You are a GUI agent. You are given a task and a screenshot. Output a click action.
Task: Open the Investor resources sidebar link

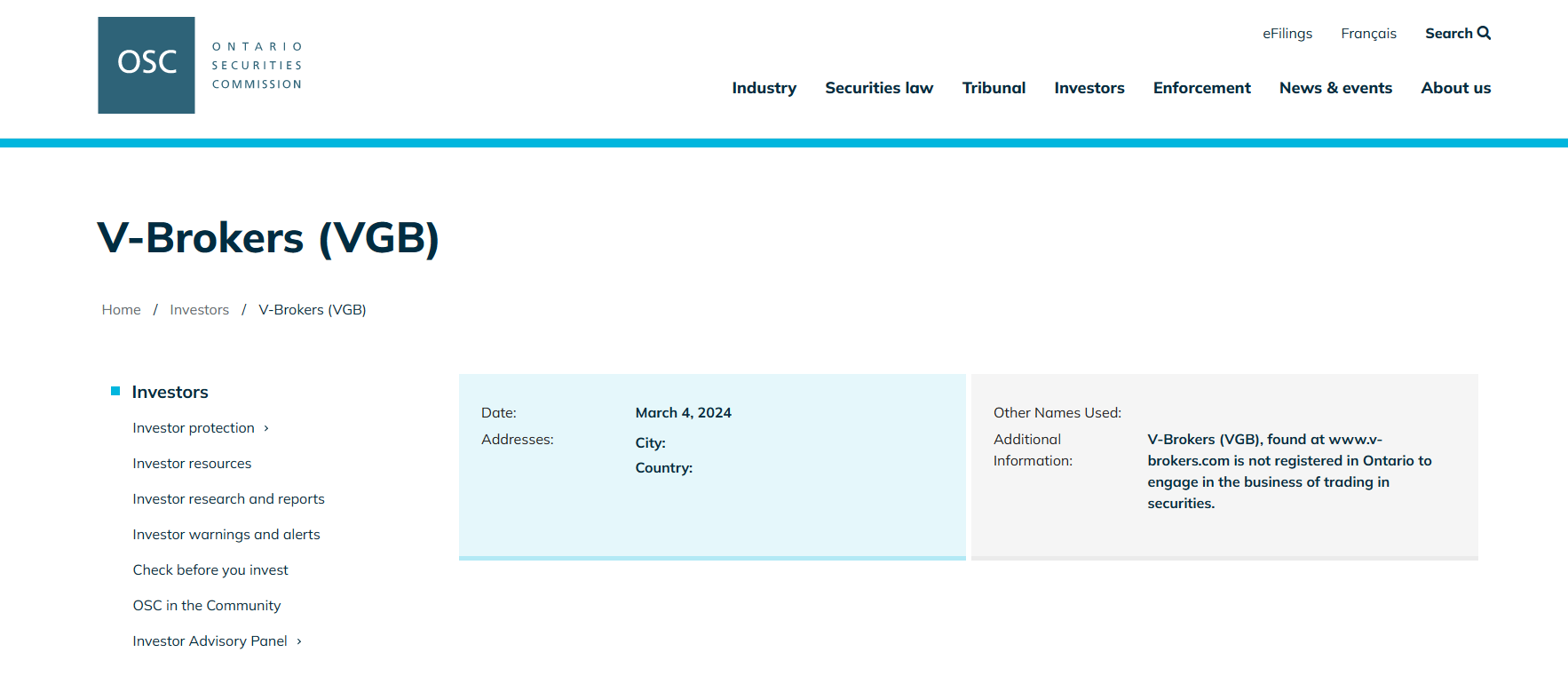click(x=192, y=464)
